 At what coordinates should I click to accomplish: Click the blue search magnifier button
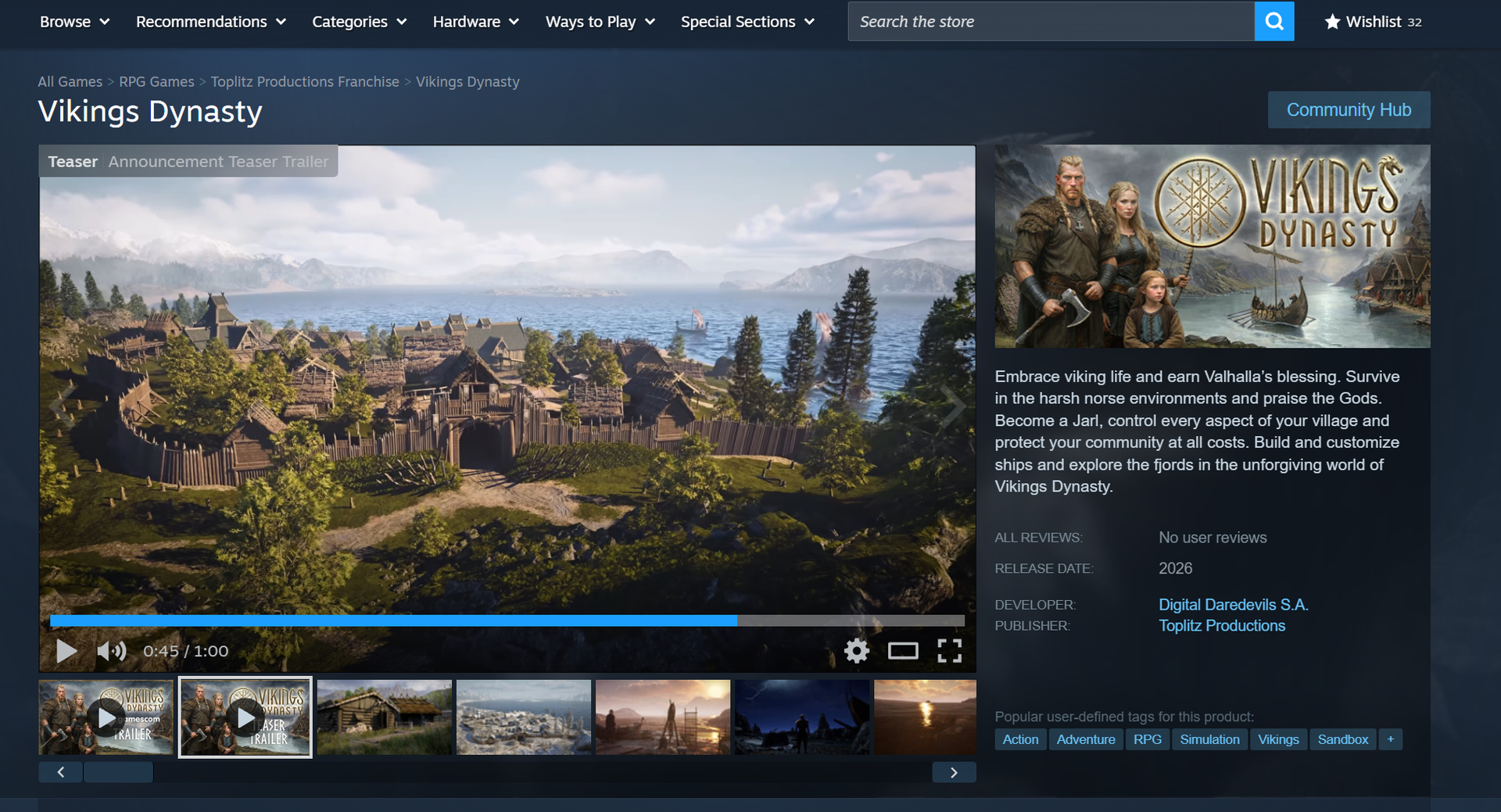[1274, 21]
